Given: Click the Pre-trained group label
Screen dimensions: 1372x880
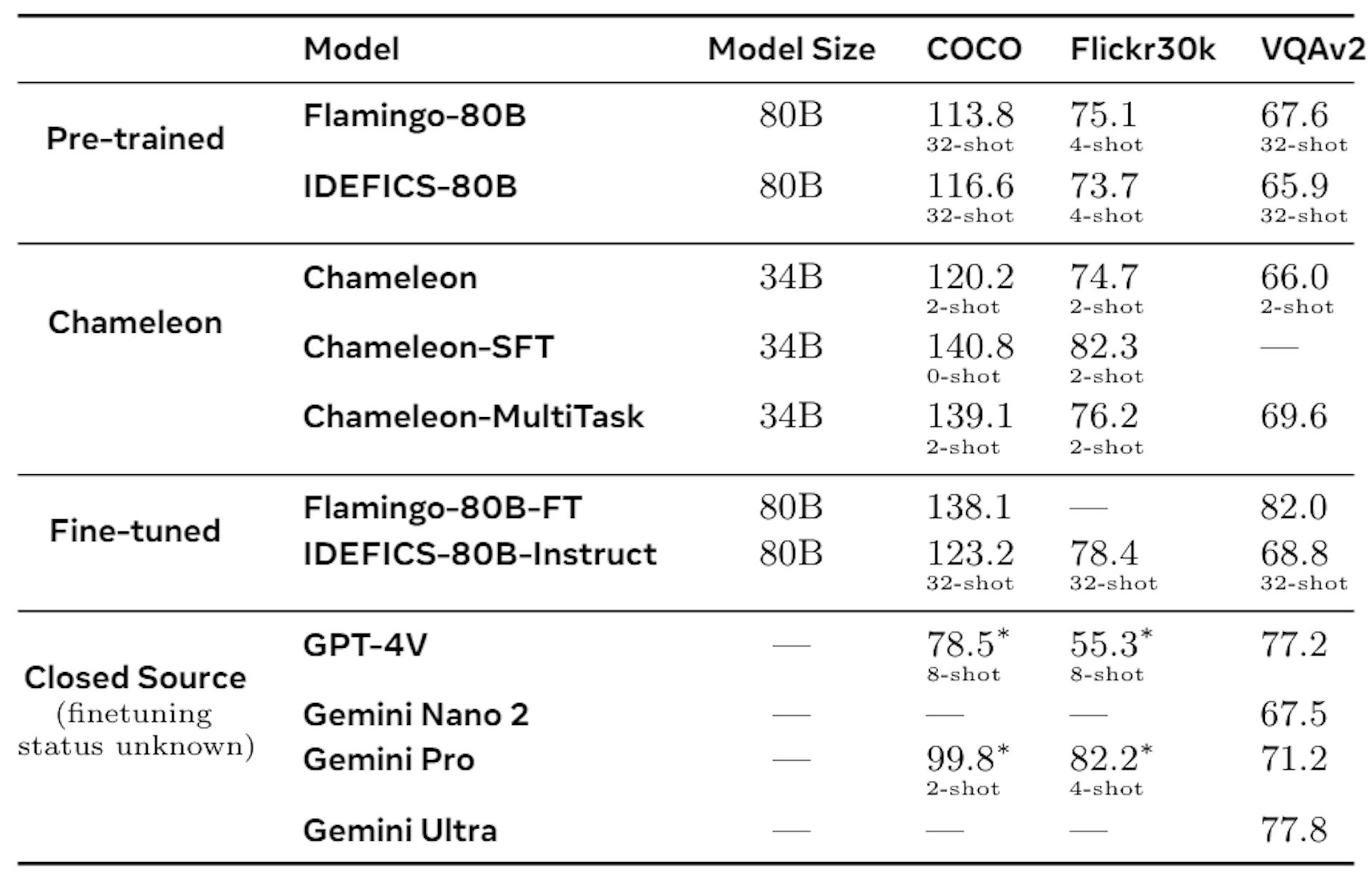Looking at the screenshot, I should (135, 139).
